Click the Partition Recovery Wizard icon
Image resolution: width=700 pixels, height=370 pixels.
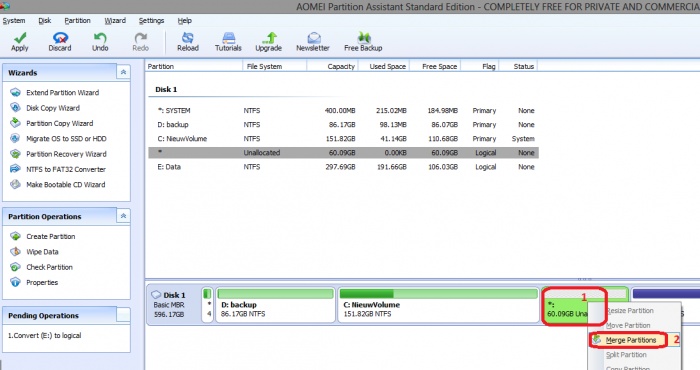(16, 154)
